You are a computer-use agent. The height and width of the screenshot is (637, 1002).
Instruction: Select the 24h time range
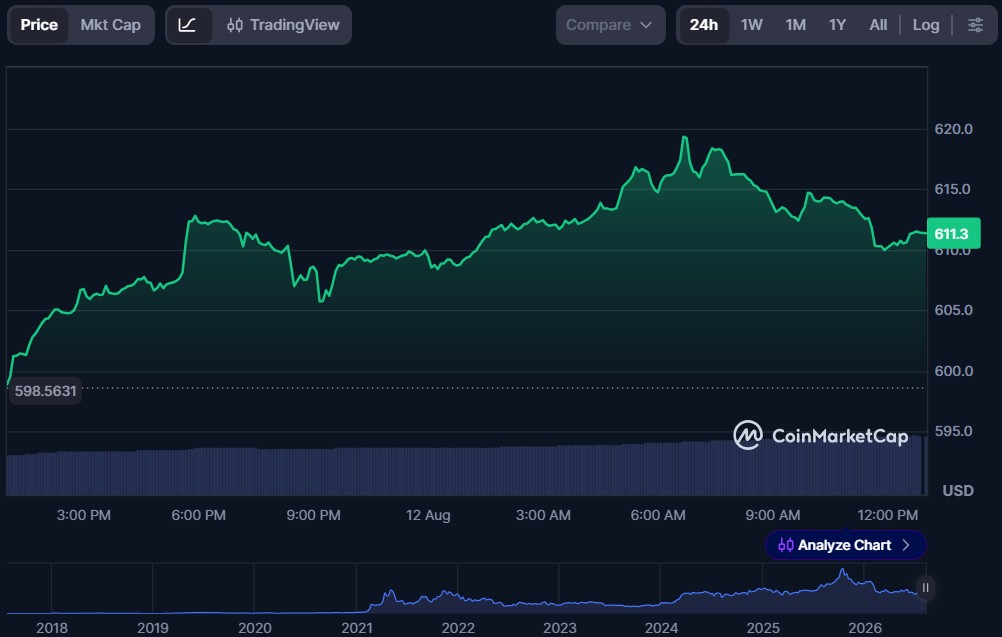704,25
